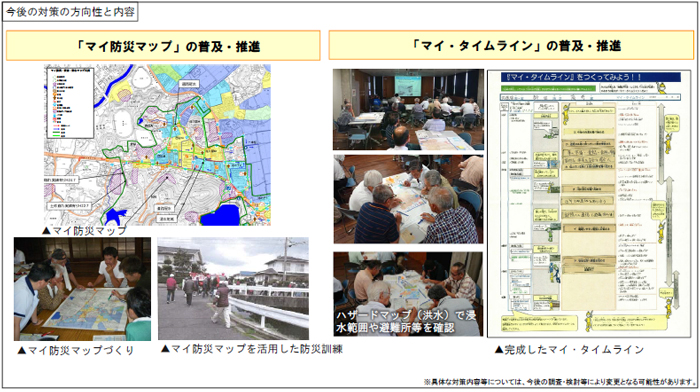Click the ▲マイ防災マップを活用した防災訓練 caption

251,349
